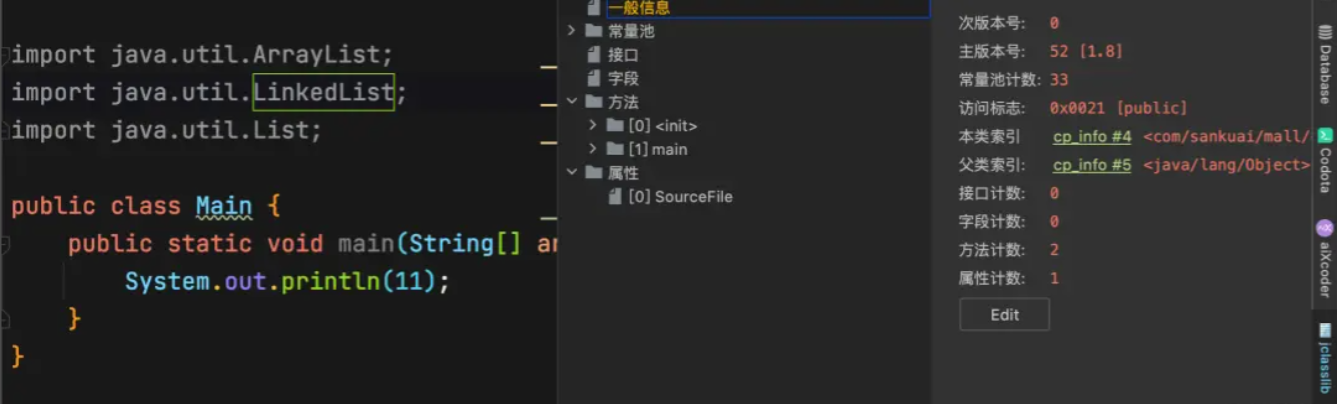The width and height of the screenshot is (1337, 404).
Task: Expand the [0] <init> method node
Action: 592,125
